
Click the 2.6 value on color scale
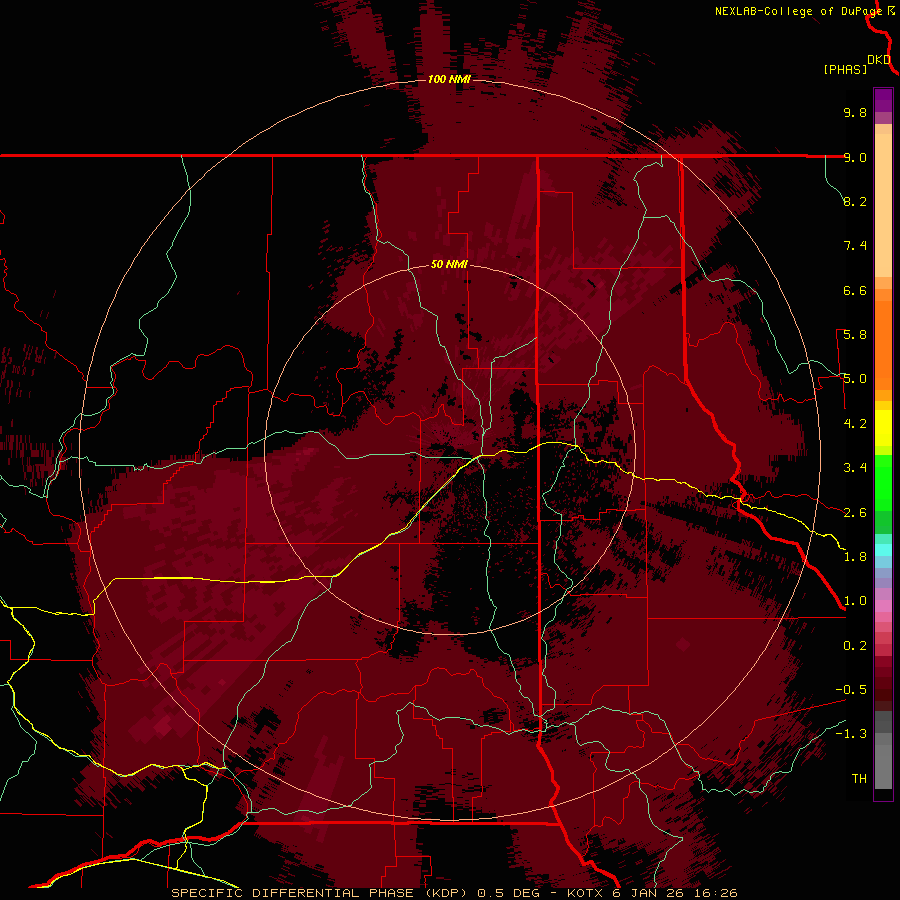click(855, 513)
